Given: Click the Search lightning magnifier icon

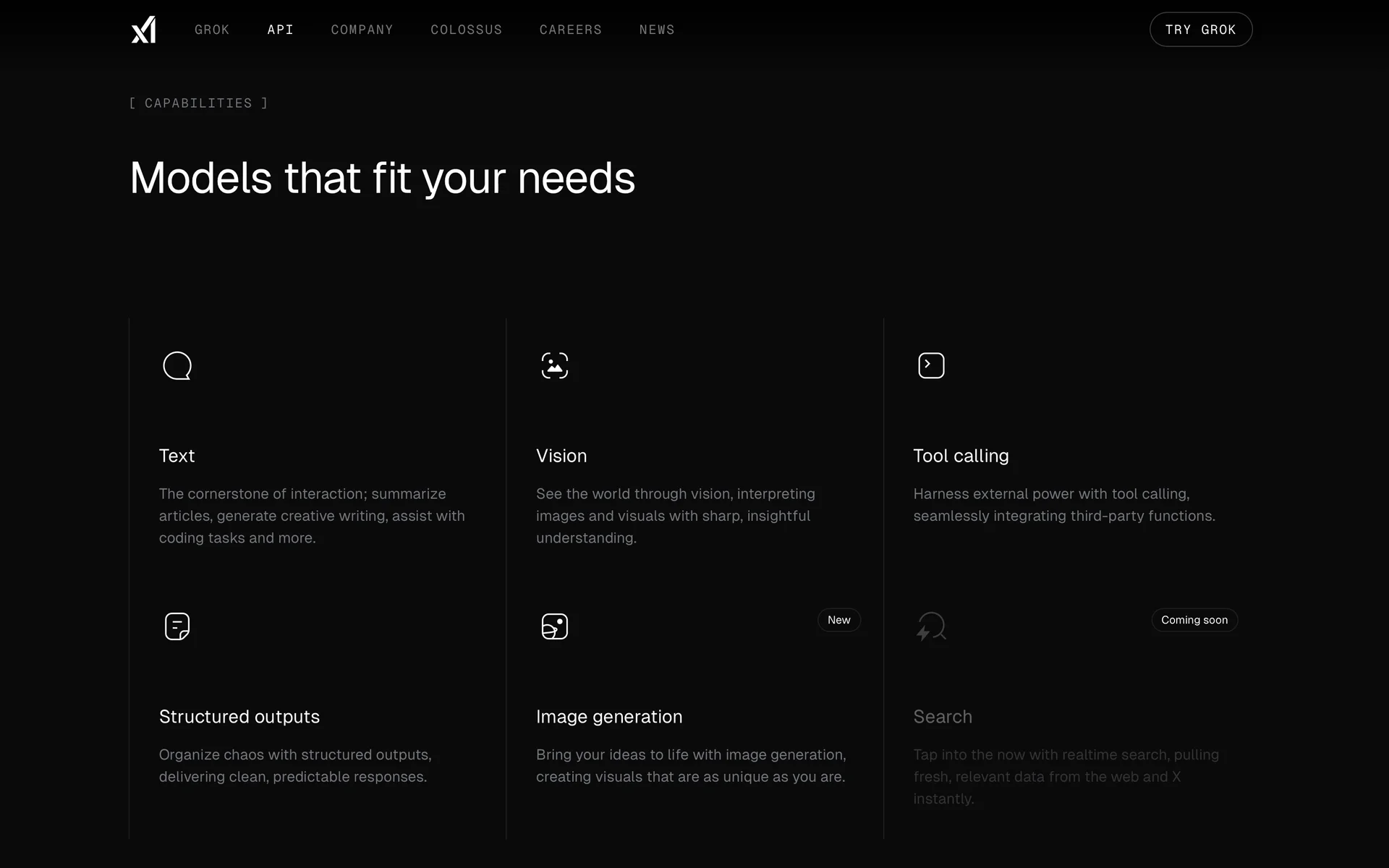Looking at the screenshot, I should click(x=931, y=626).
